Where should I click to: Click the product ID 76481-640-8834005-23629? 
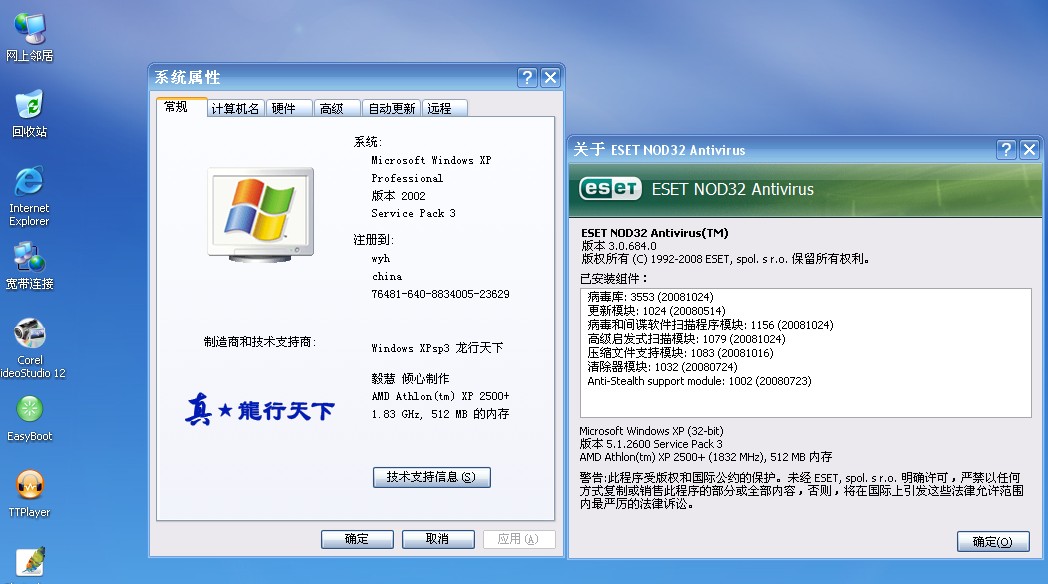click(x=440, y=294)
